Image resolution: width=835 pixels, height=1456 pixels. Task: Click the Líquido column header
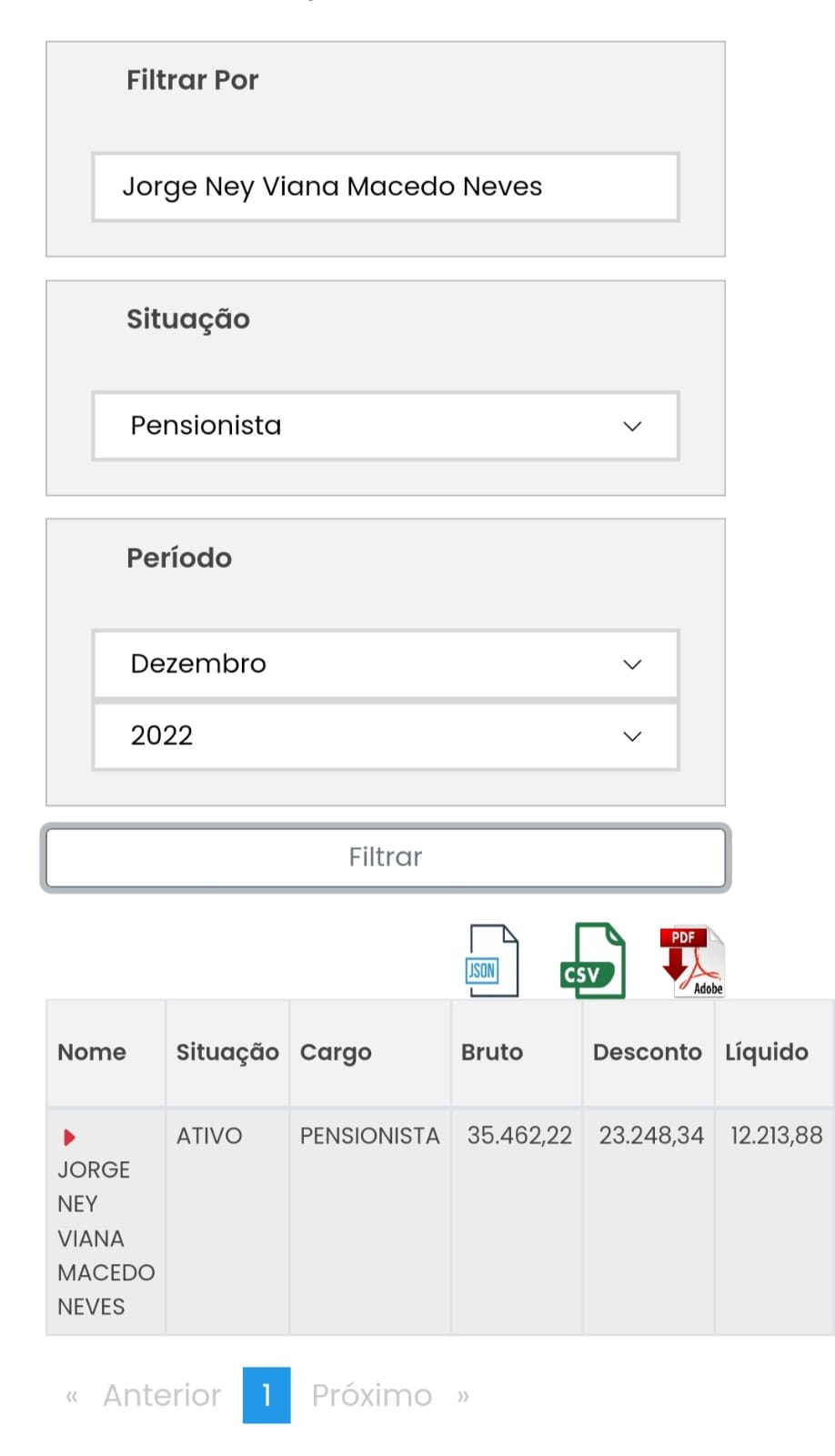pos(767,1052)
